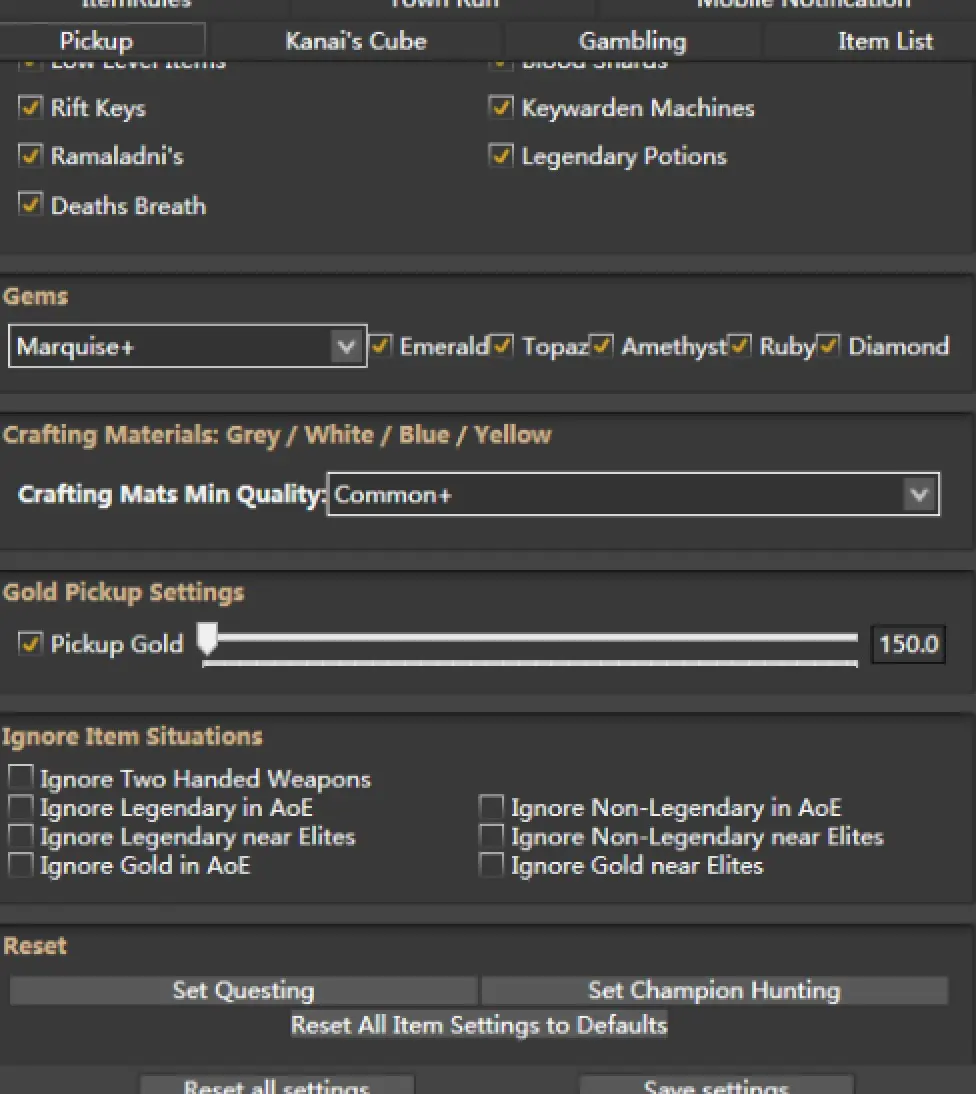Uncheck Deaths Breath pickup option

point(31,205)
